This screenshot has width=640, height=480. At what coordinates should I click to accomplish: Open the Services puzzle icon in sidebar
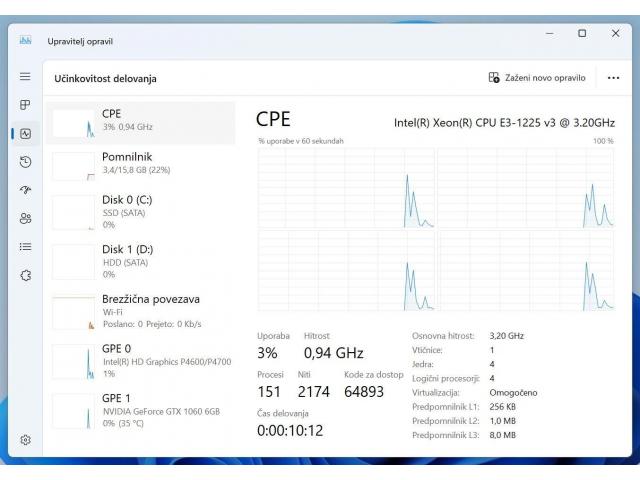25,275
